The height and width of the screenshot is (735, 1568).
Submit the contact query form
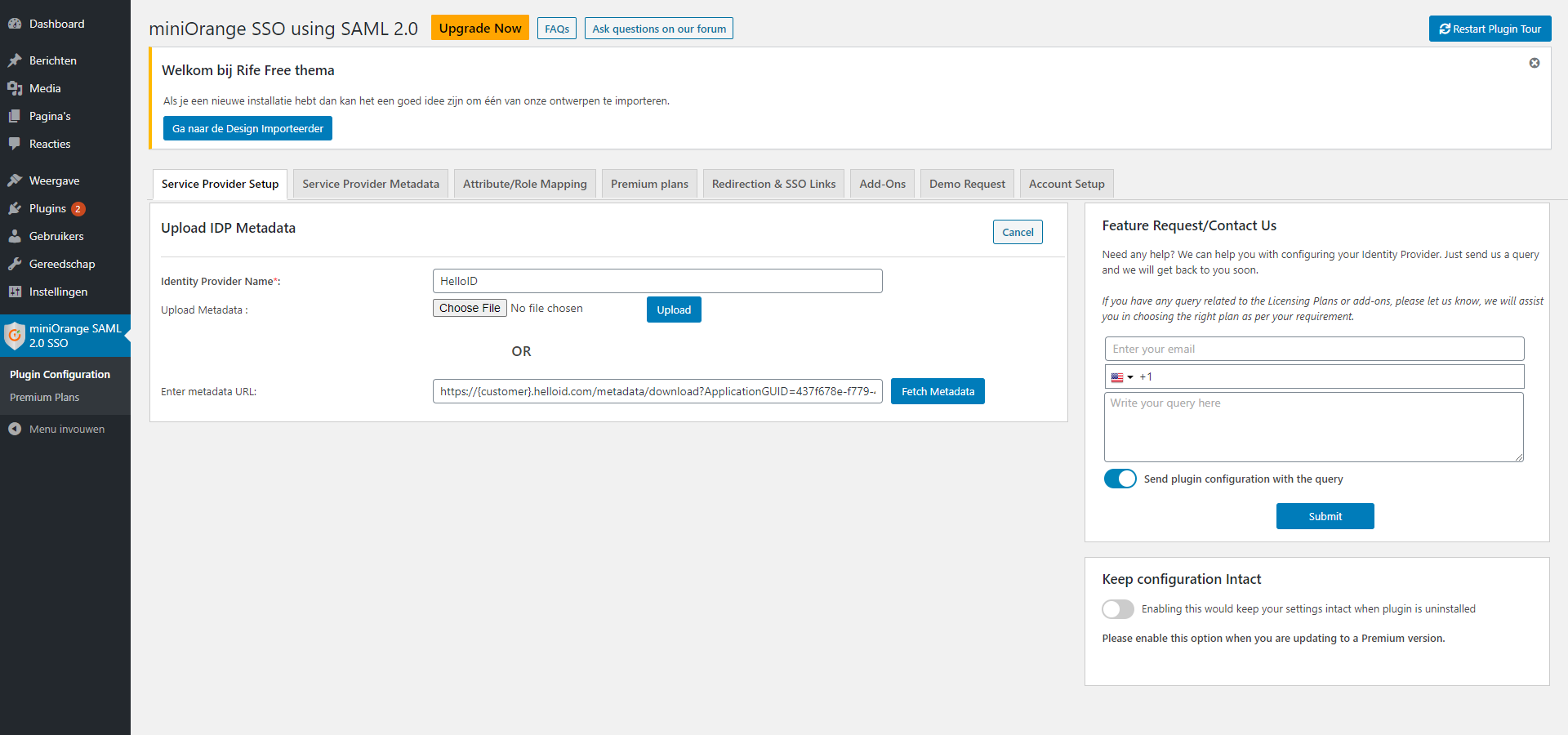[1325, 516]
